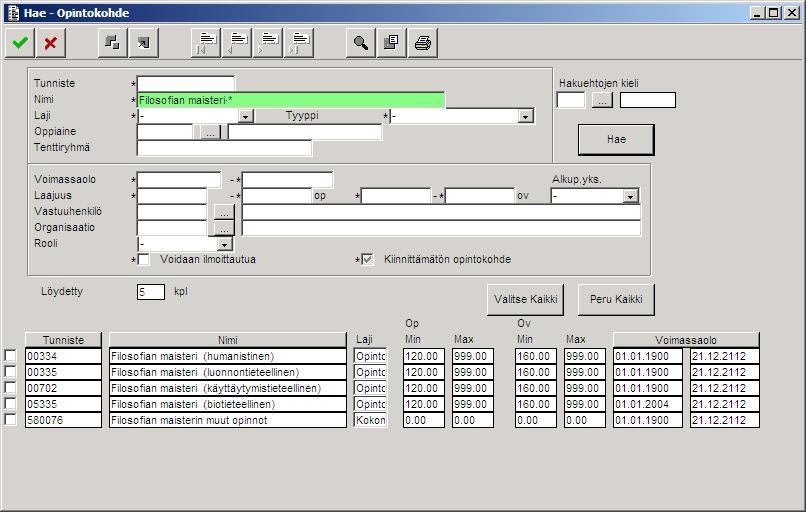Click the Oppiaine code field

(x=165, y=132)
